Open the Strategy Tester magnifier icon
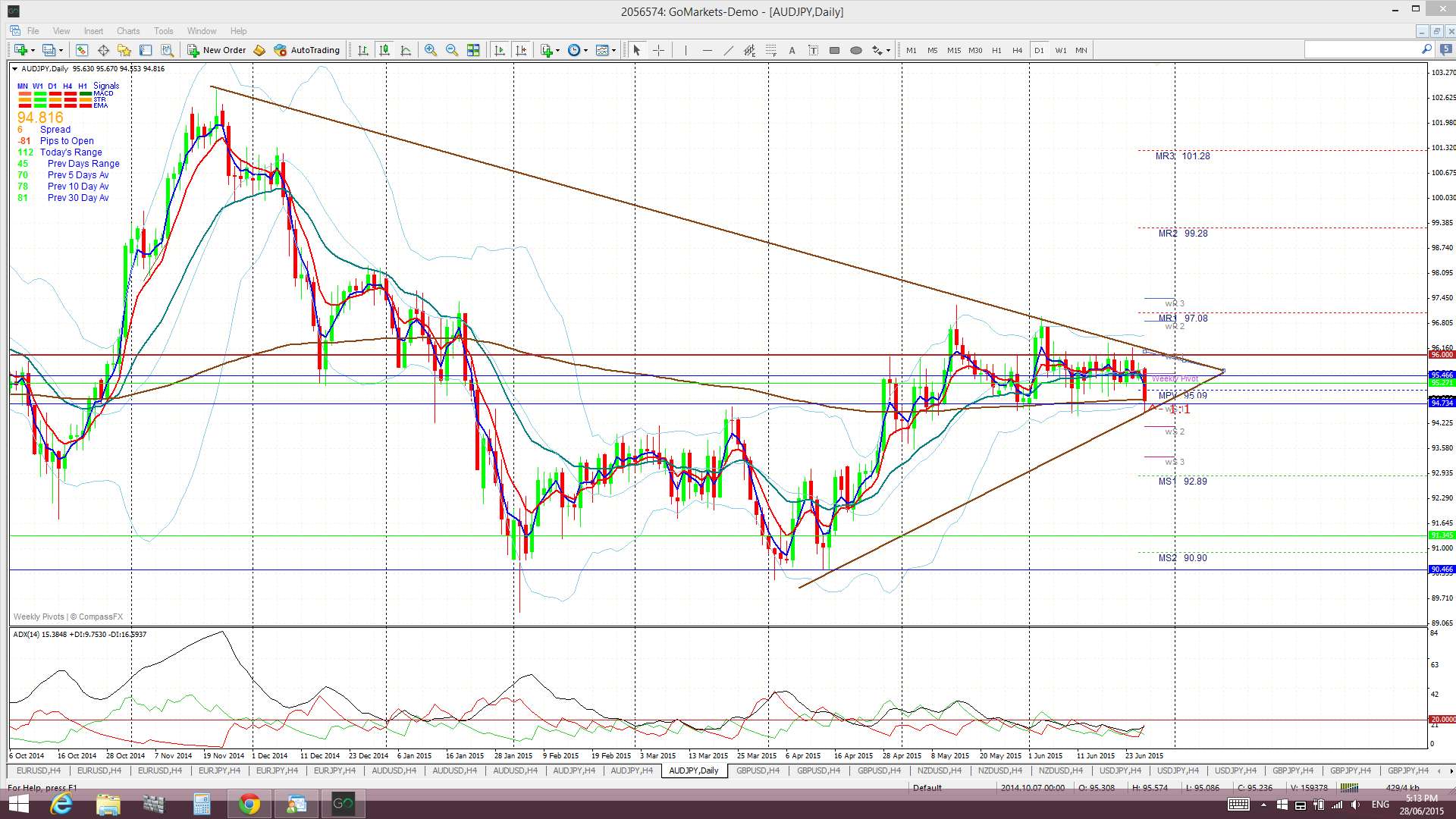Screen dimensions: 1456x819 pyautogui.click(x=168, y=50)
